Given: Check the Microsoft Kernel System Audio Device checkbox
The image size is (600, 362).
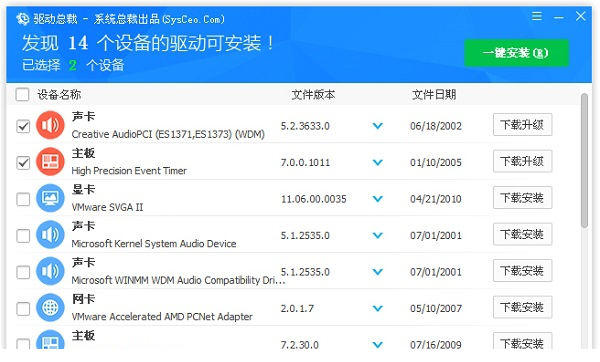Looking at the screenshot, I should coord(23,236).
